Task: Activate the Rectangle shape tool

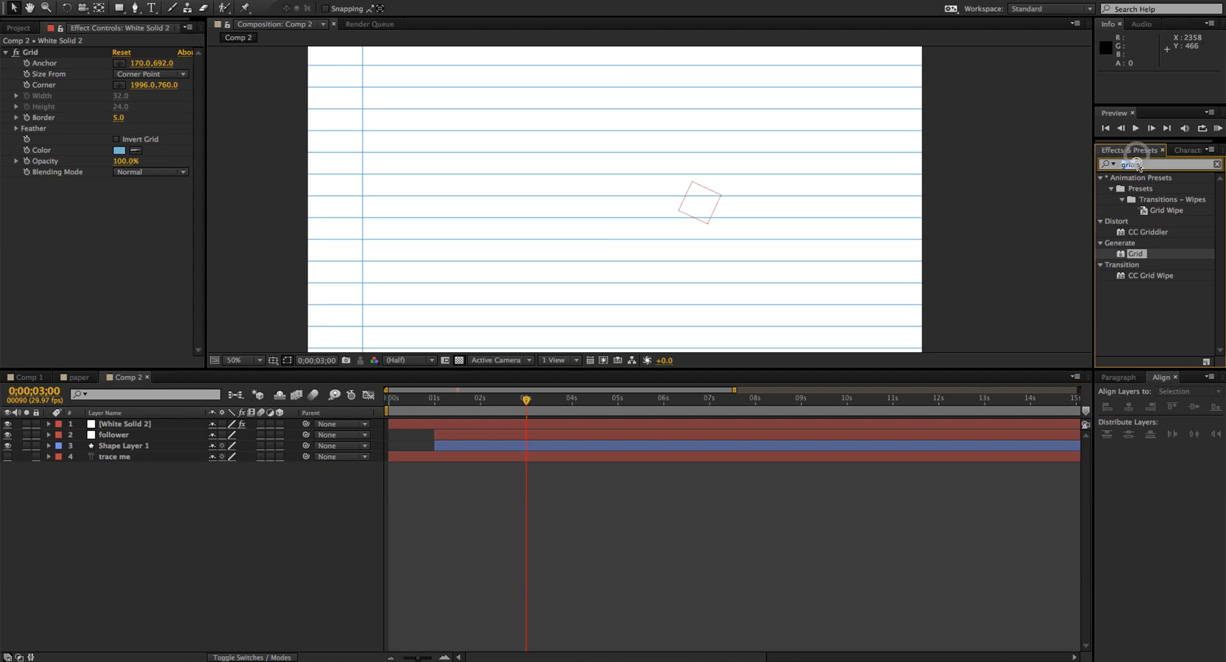Action: tap(119, 8)
